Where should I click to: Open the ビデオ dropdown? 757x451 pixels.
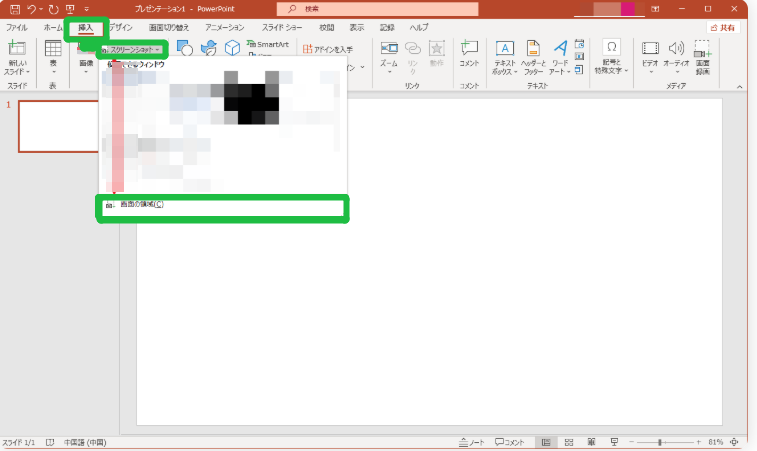(650, 58)
